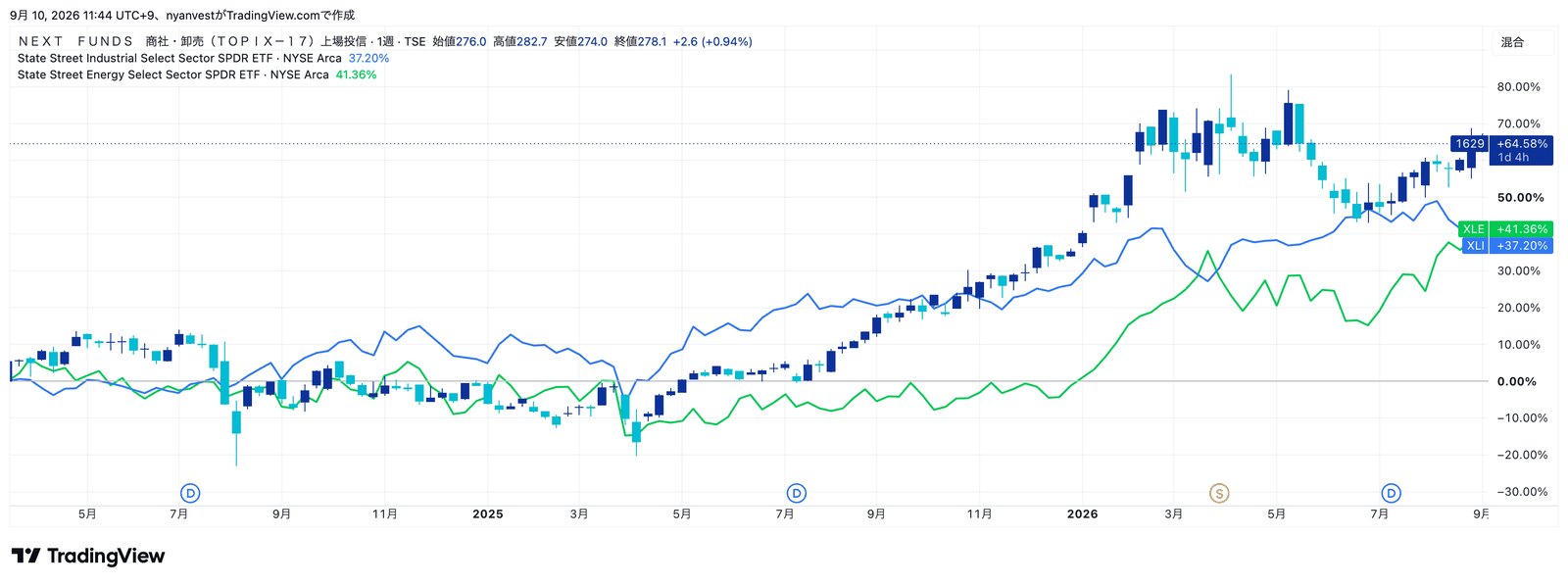Click the creation timestamp text at top
Screen dimensions: 1568x585
182,16
